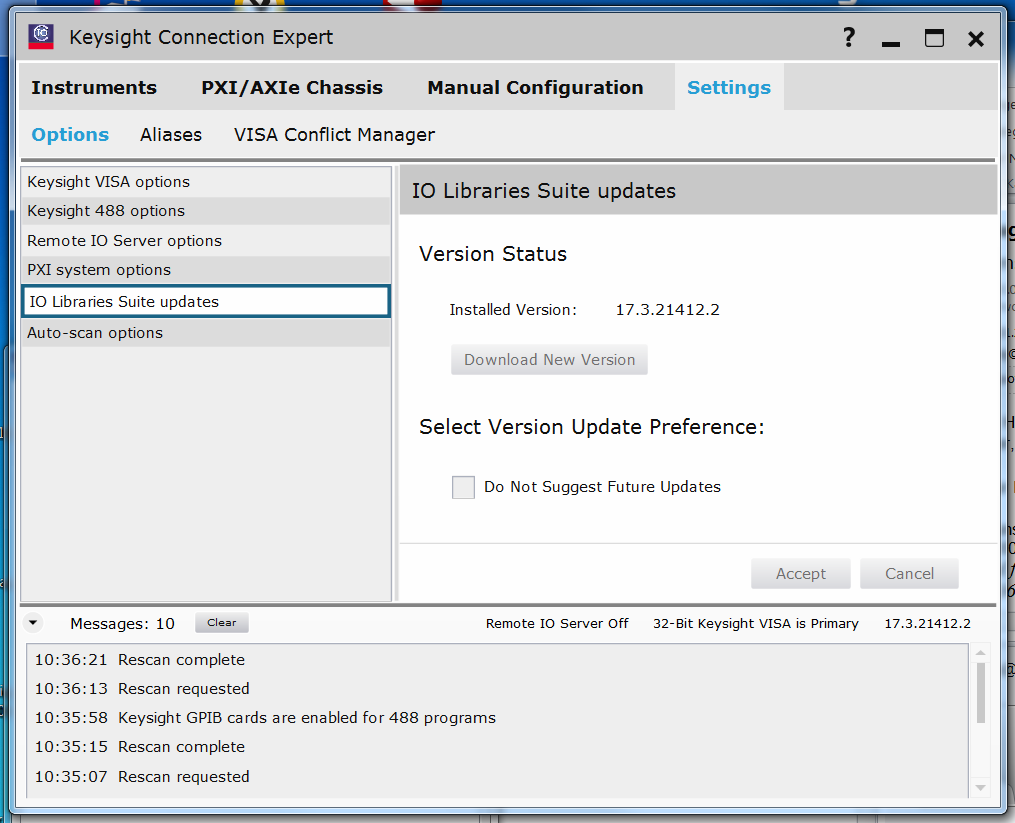The height and width of the screenshot is (823, 1015).
Task: Open help with the question mark icon
Action: tap(849, 38)
